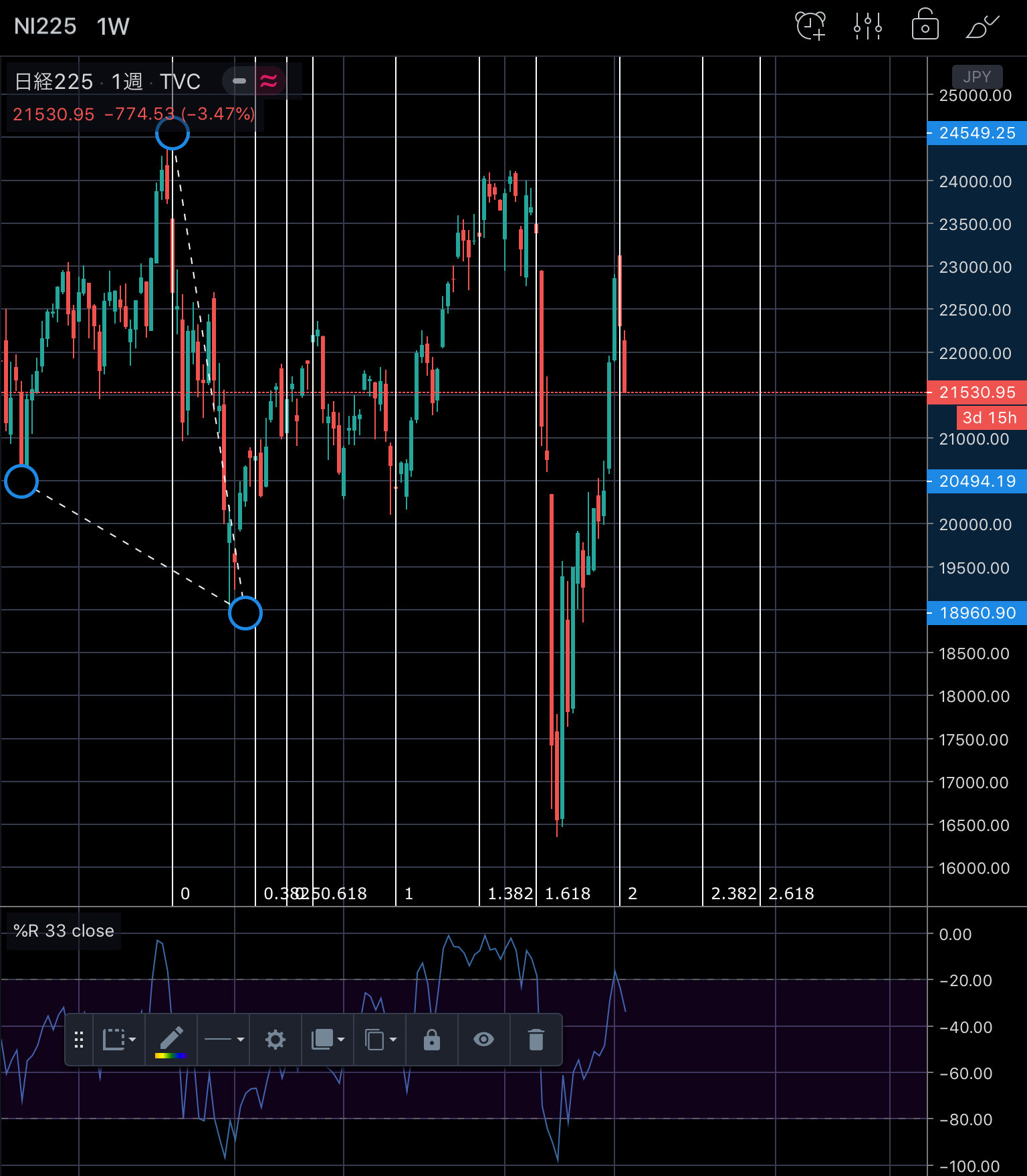Open the NI225 symbol search
The image size is (1027, 1176).
45,27
